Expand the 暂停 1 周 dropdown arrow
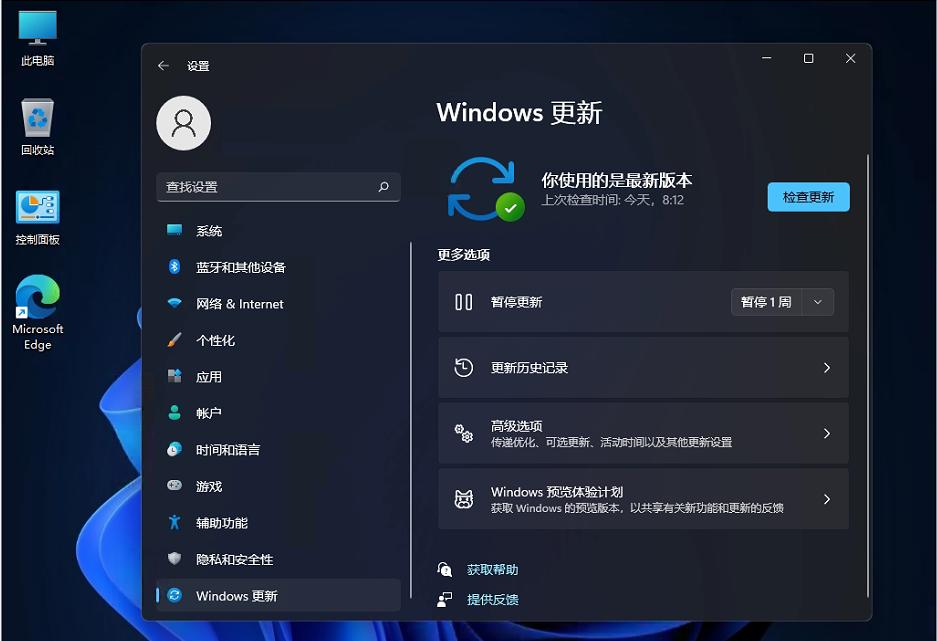Viewport: 937px width, 641px height. coord(818,302)
